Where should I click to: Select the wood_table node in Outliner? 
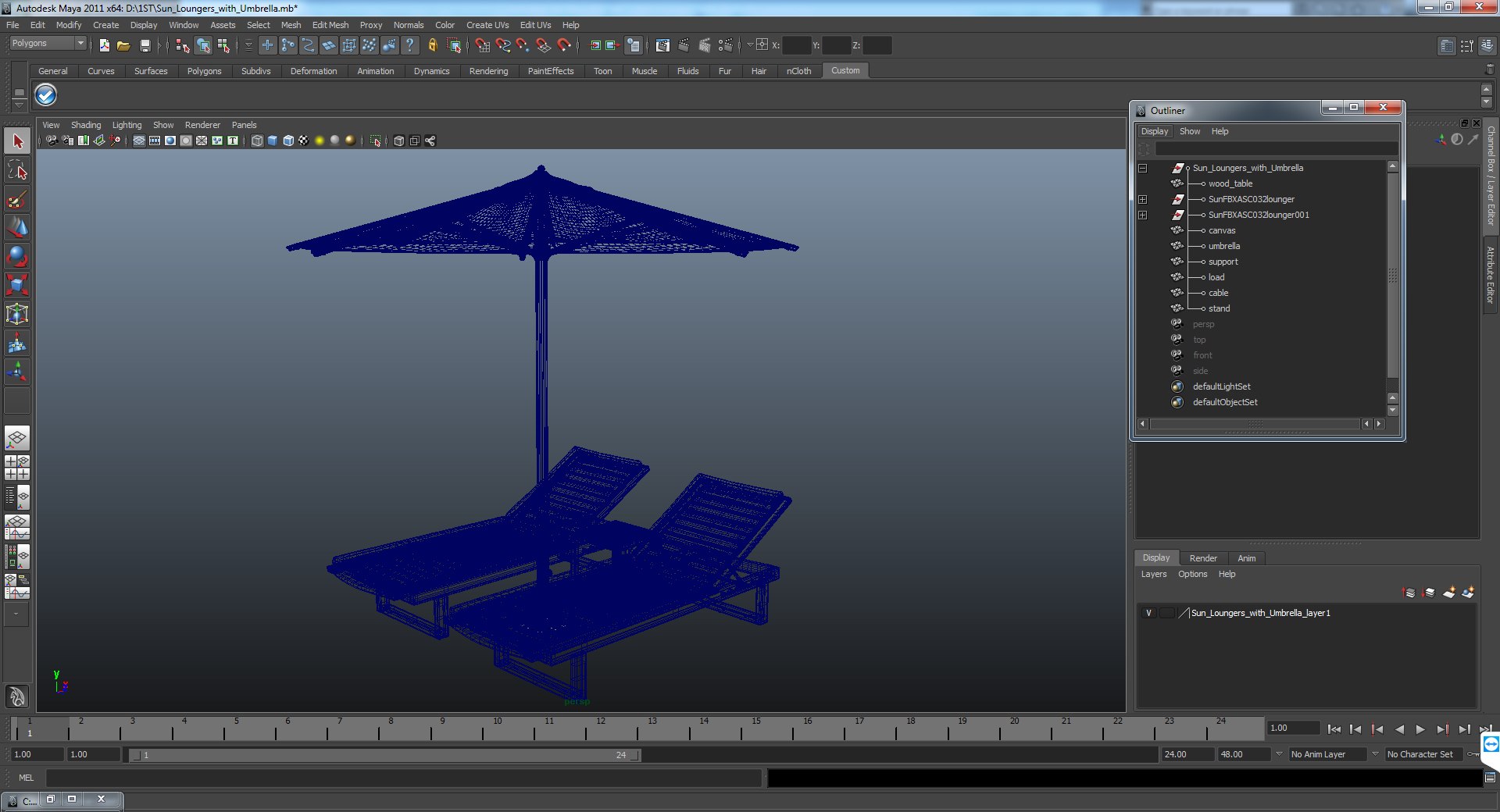pyautogui.click(x=1230, y=183)
